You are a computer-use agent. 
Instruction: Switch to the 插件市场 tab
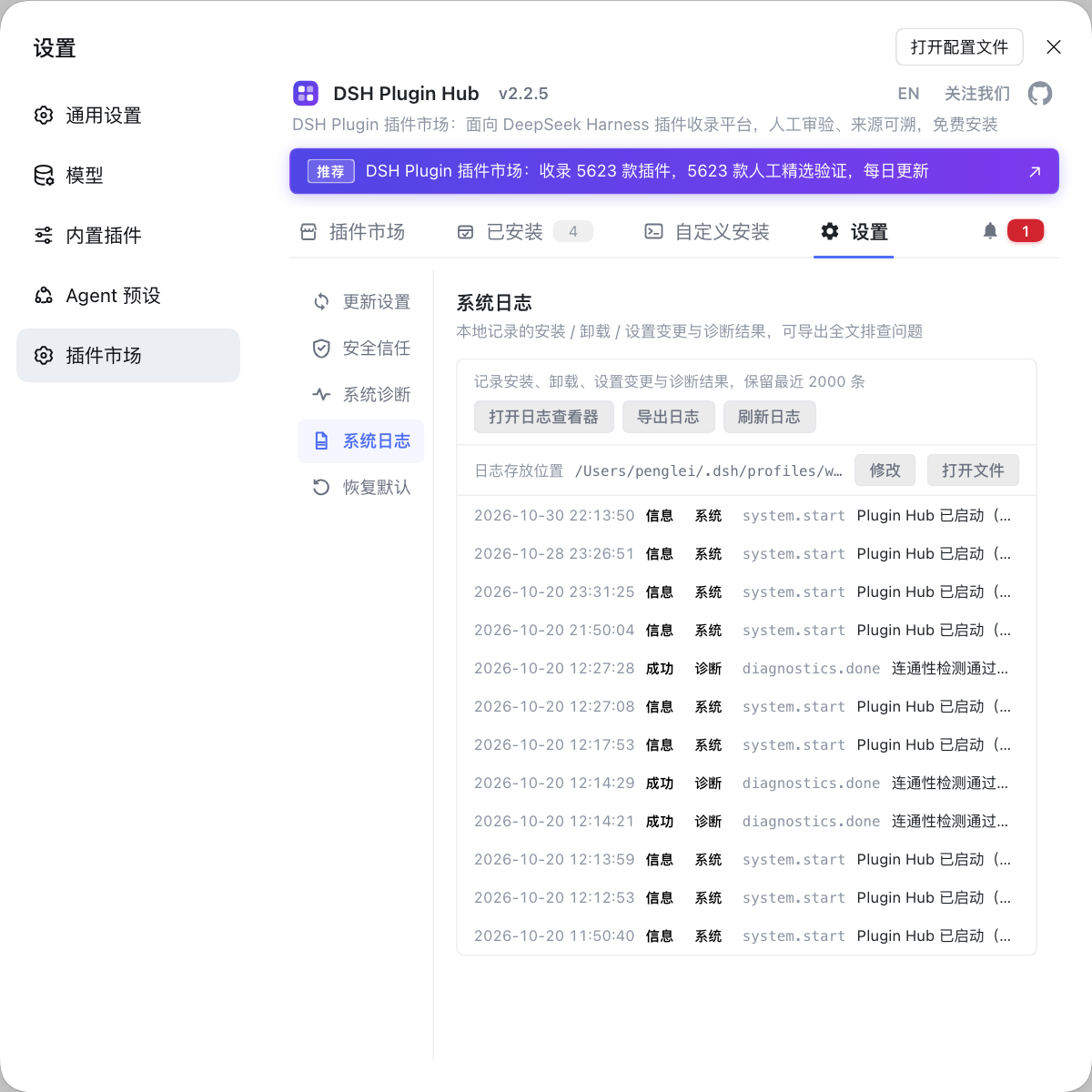pos(353,232)
